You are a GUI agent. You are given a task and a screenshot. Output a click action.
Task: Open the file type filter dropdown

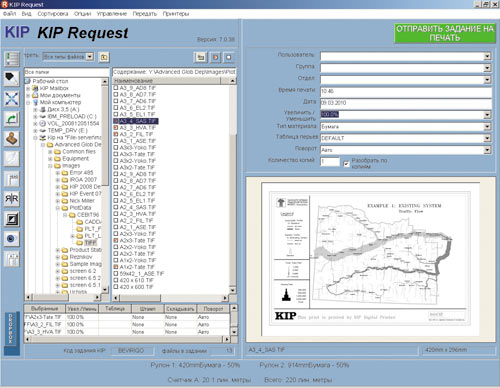point(90,57)
